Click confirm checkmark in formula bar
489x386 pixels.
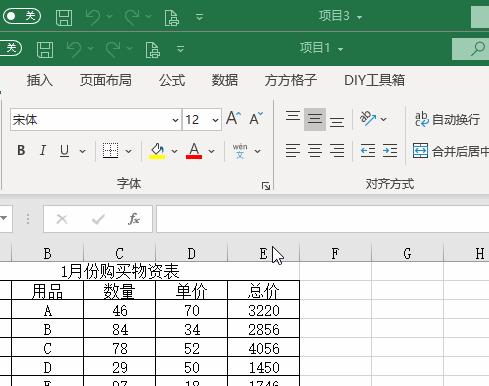coord(98,219)
